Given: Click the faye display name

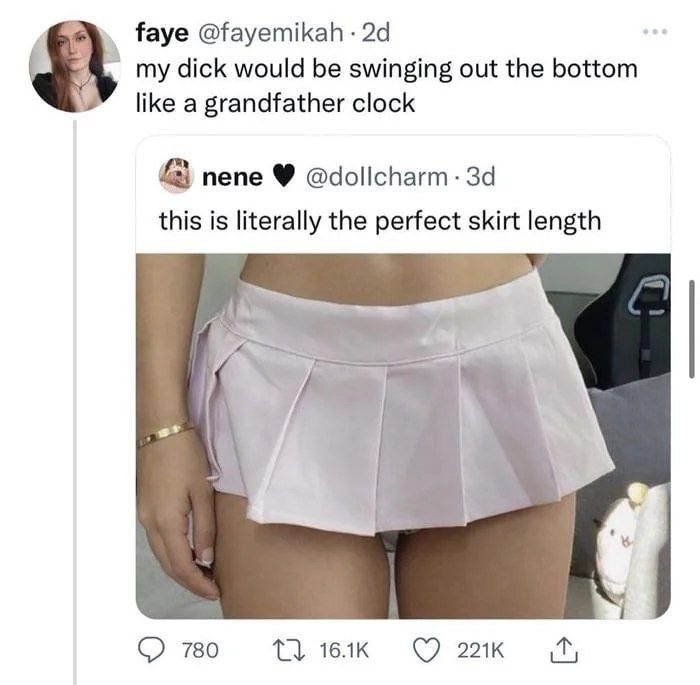Looking at the screenshot, I should [x=162, y=33].
